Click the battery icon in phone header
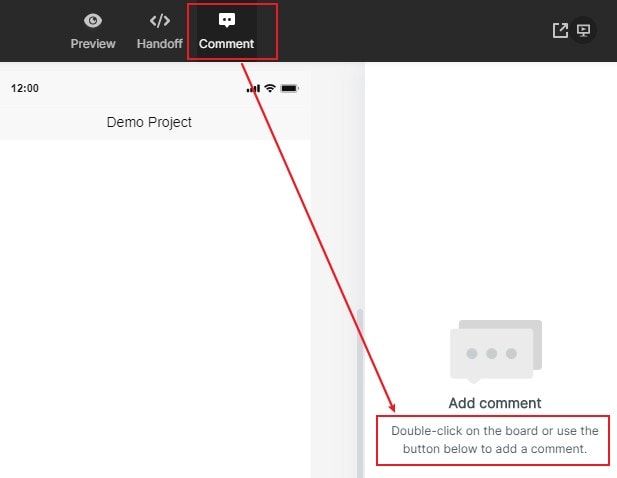617x478 pixels. tap(290, 88)
